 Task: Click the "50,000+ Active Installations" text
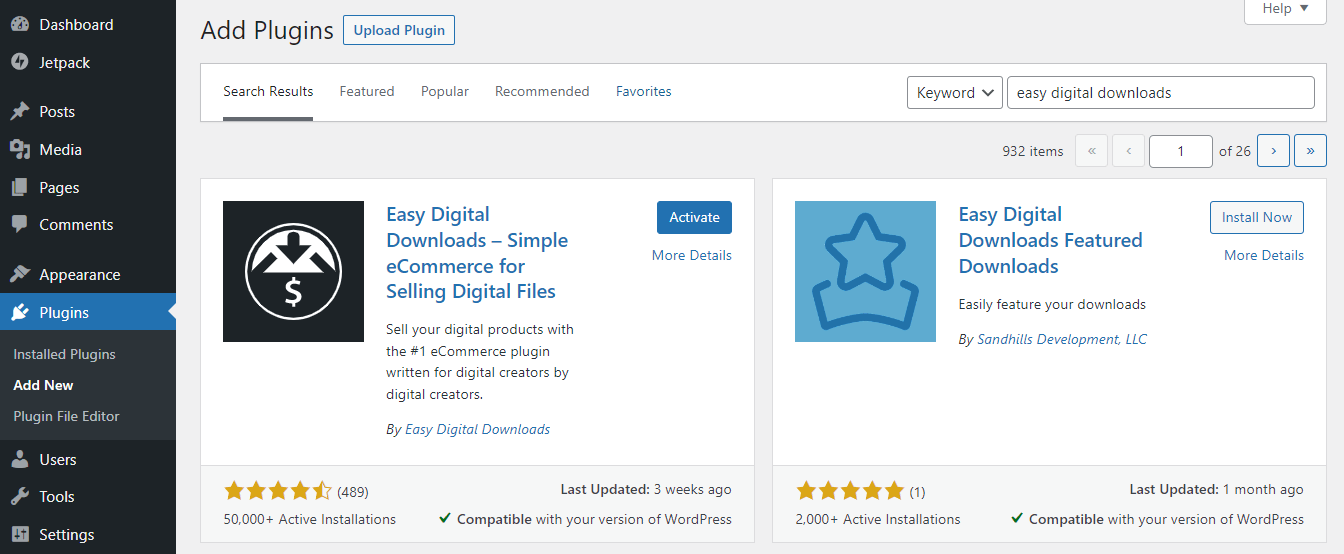[310, 519]
